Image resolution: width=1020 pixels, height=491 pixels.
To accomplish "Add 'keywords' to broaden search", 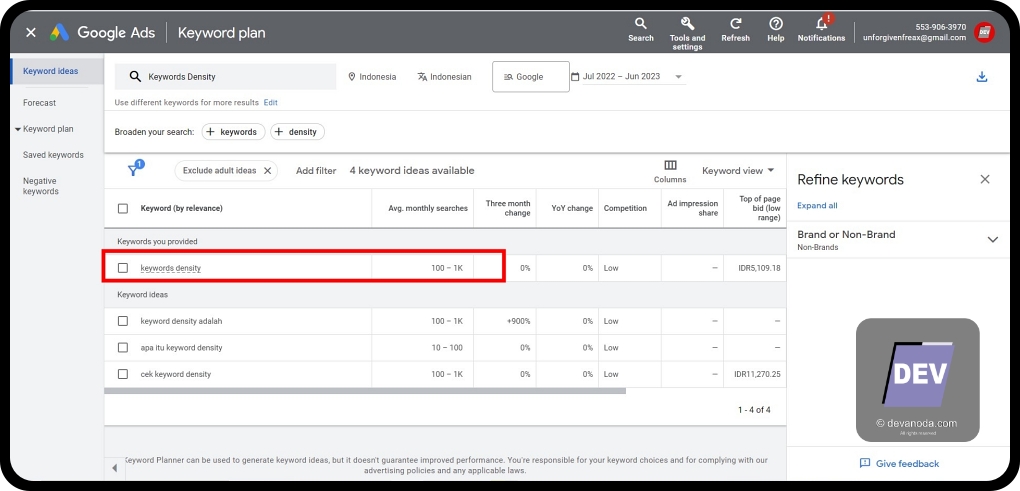I will coord(233,132).
